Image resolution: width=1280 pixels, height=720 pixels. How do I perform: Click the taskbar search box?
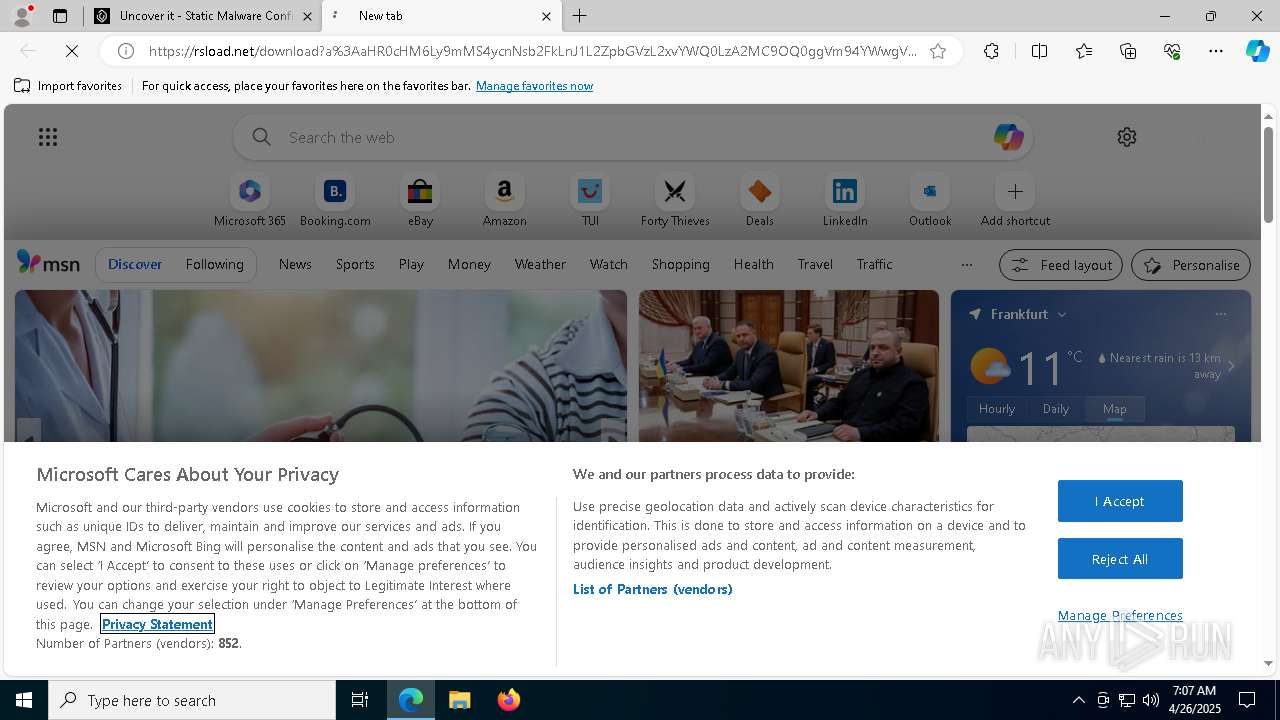[192, 700]
